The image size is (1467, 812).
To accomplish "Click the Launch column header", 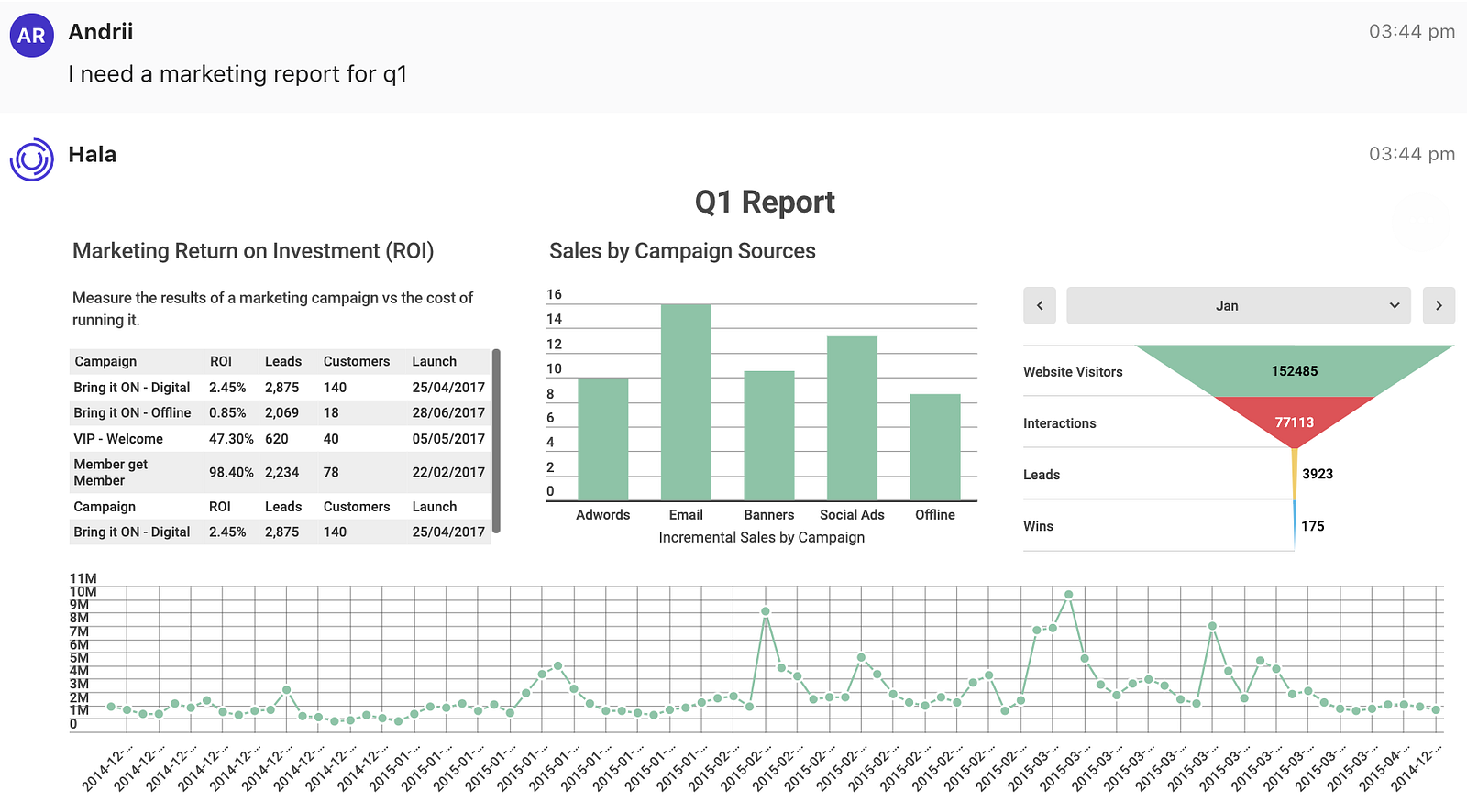I will (434, 361).
